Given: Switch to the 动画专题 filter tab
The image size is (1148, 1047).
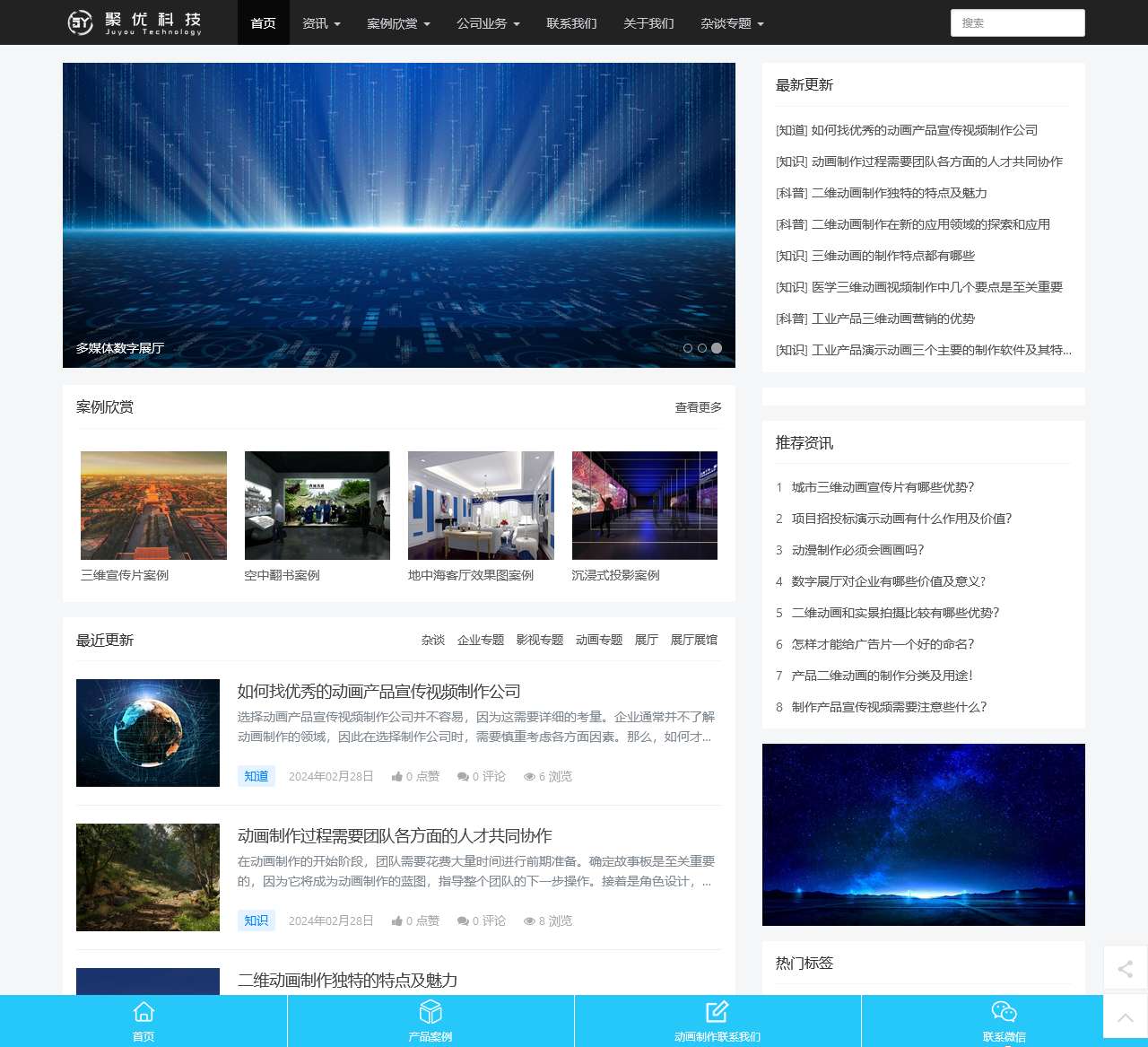Looking at the screenshot, I should (x=598, y=640).
